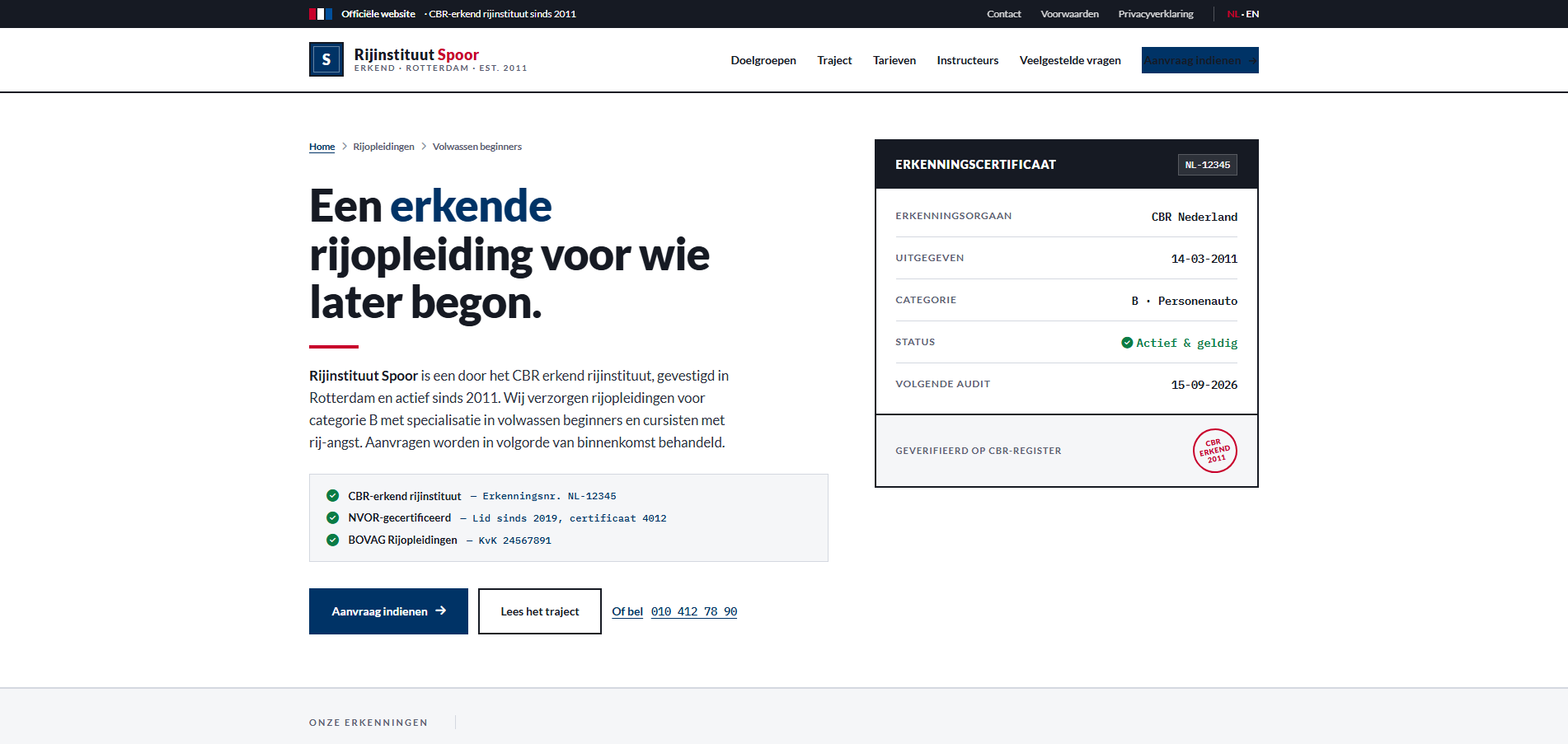Click the Aanvraag indienen button in the header
The height and width of the screenshot is (744, 1568).
[x=1199, y=60]
